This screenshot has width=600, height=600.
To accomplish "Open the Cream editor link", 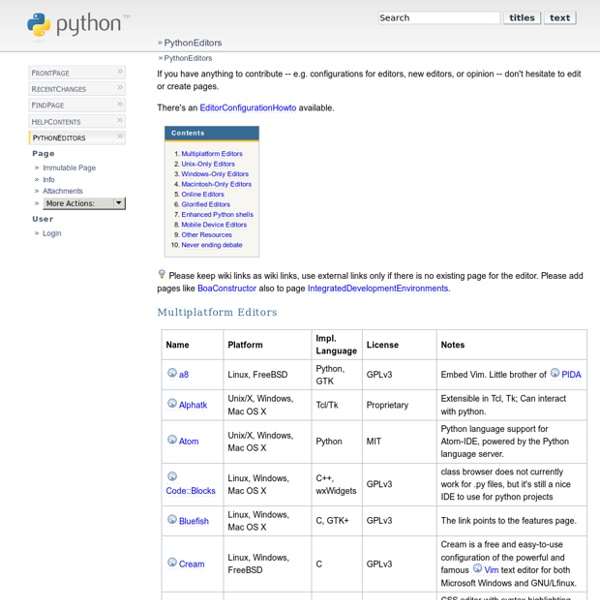I will tap(192, 564).
